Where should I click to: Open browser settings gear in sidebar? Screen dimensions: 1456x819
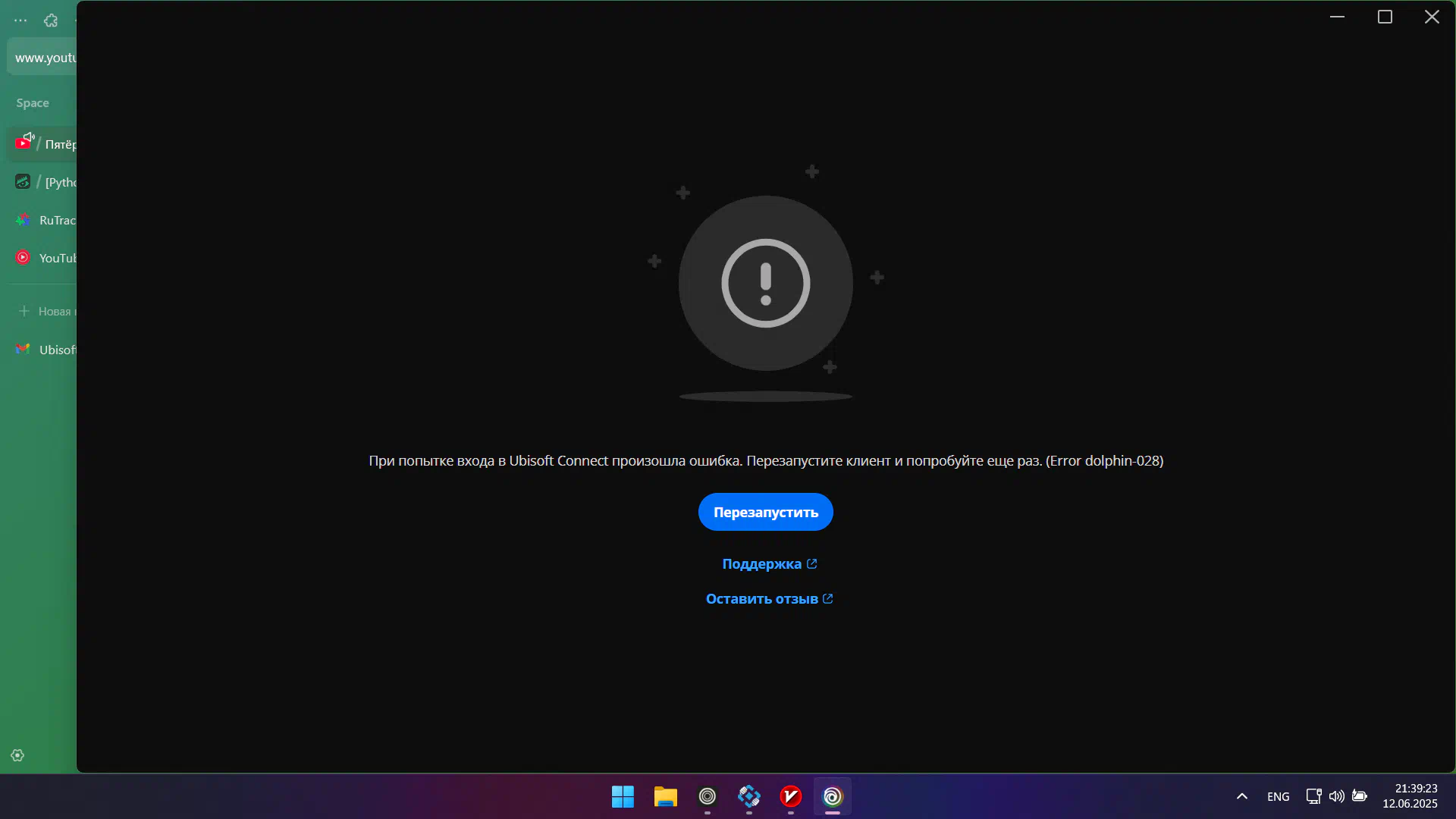pos(17,755)
